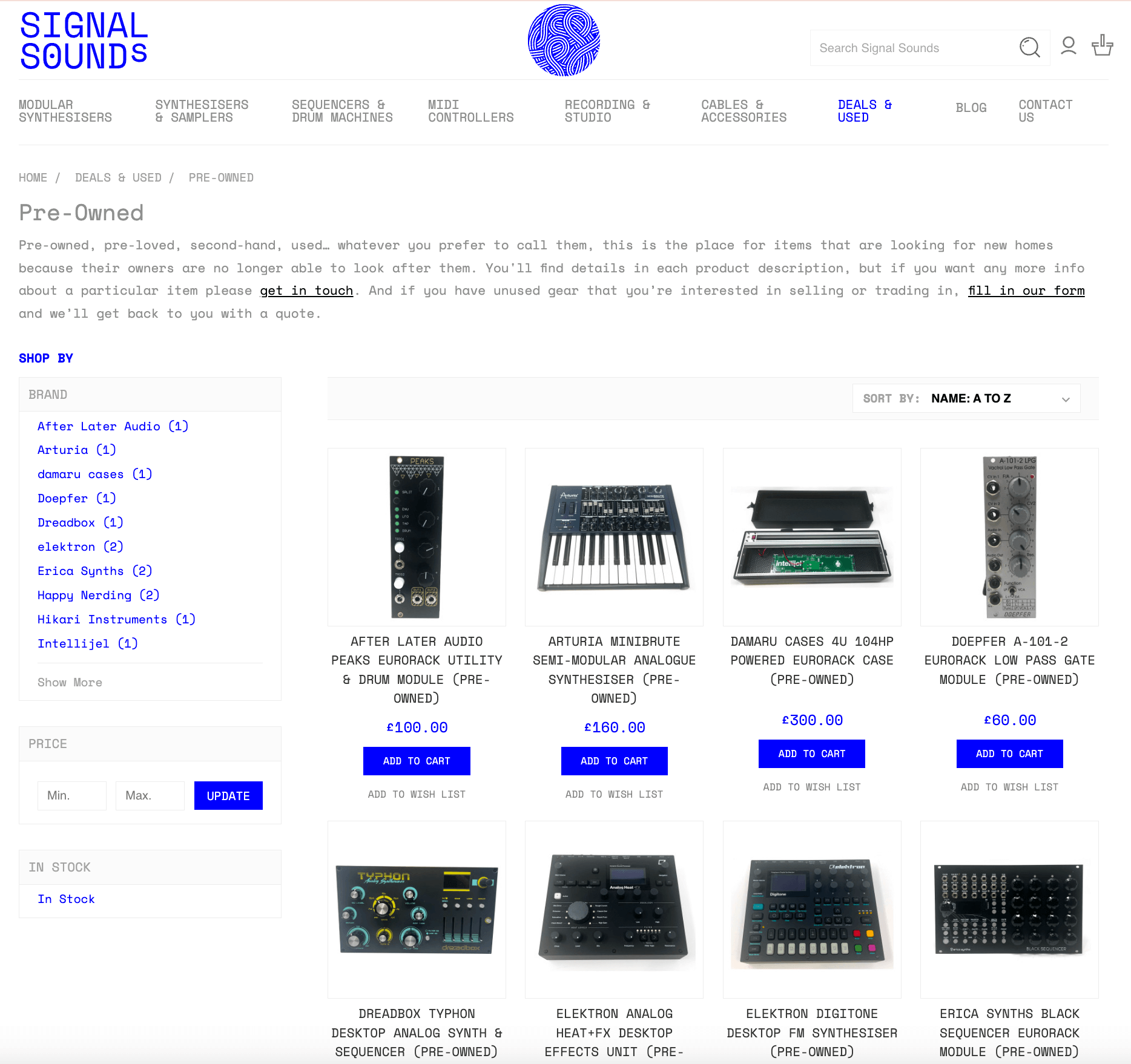The width and height of the screenshot is (1131, 1064).
Task: Add Doepfer A-101-2 to wish list
Action: pyautogui.click(x=1009, y=787)
